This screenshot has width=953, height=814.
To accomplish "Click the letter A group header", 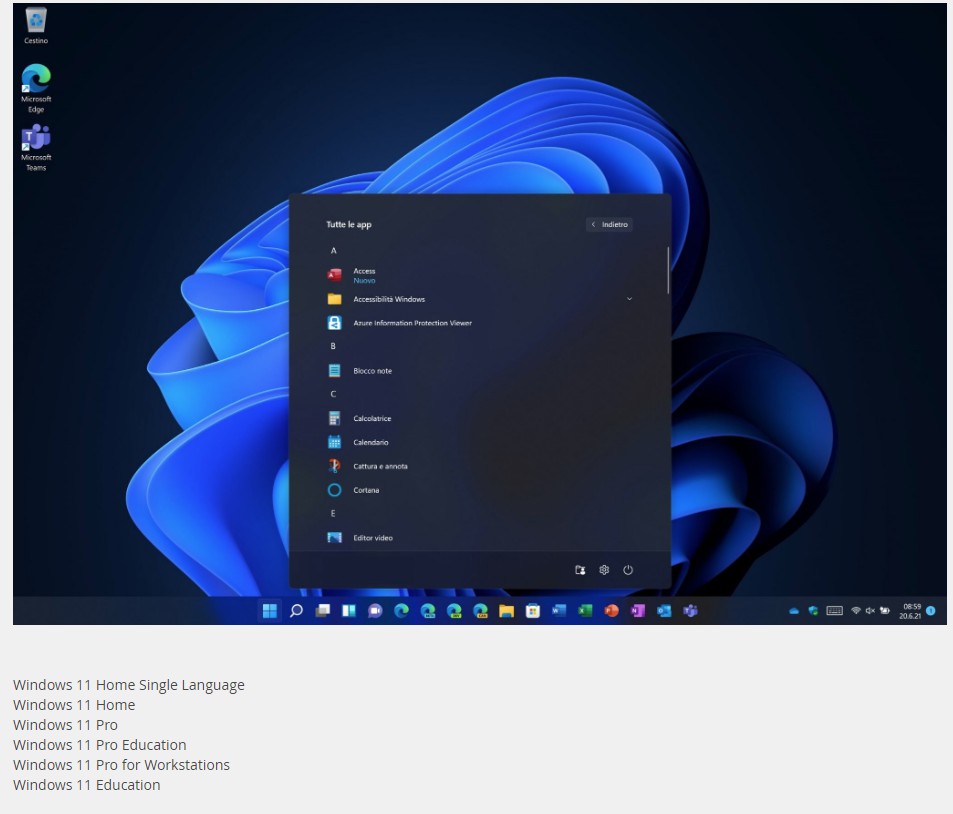I will (333, 250).
